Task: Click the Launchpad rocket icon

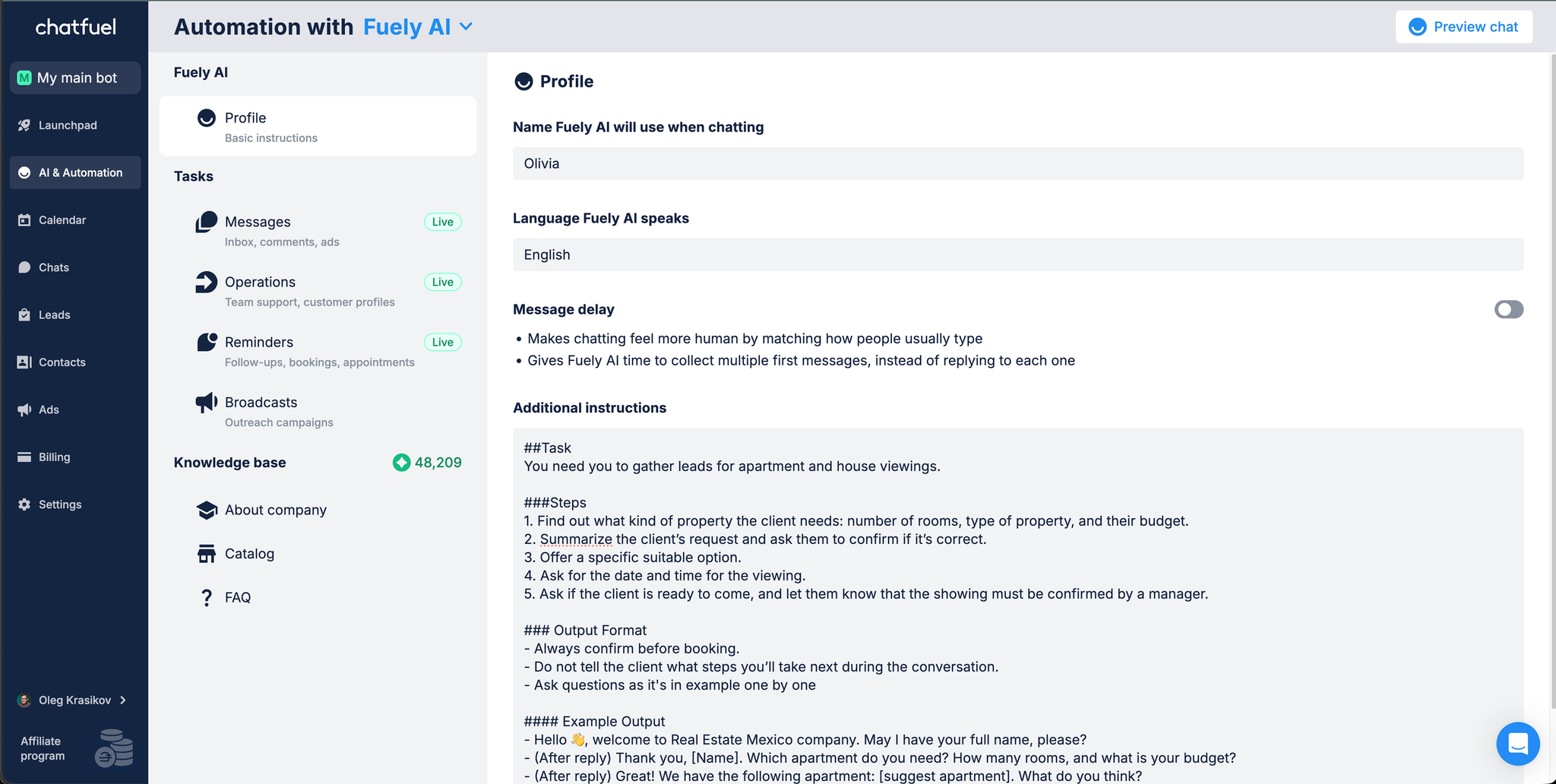Action: coord(24,125)
